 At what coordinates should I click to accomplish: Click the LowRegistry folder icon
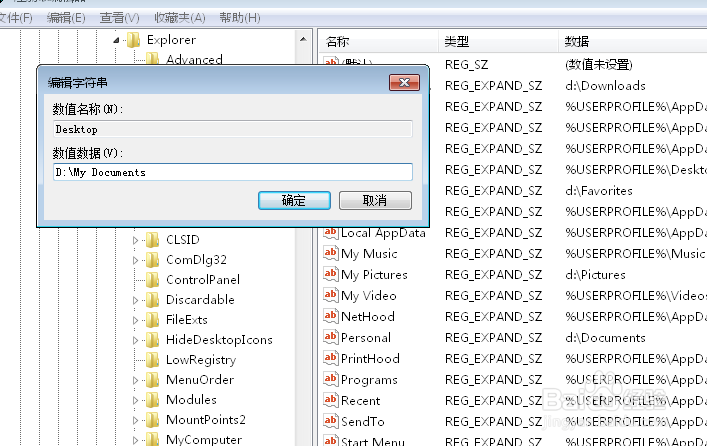point(152,359)
